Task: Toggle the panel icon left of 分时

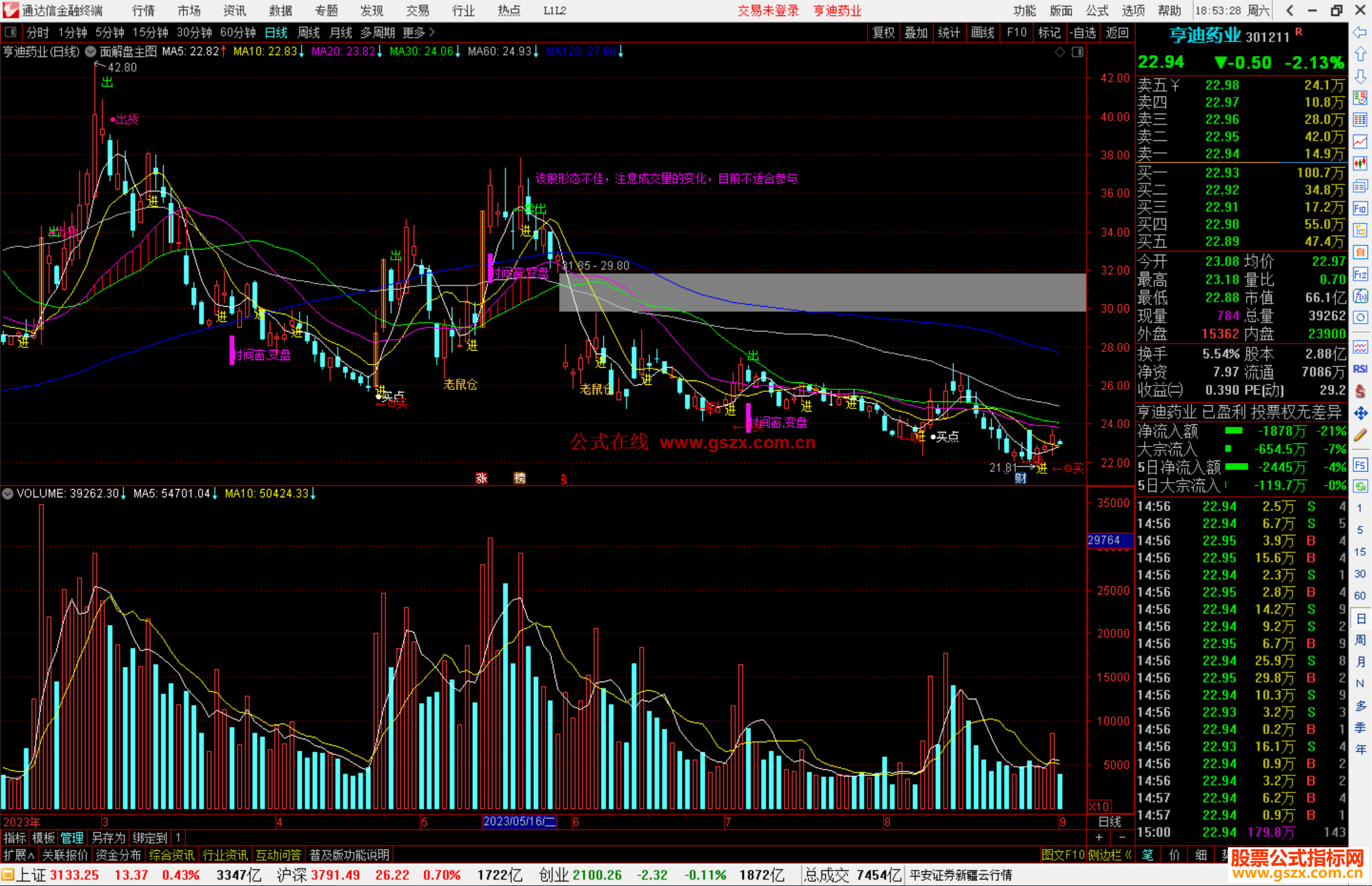Action: point(11,32)
